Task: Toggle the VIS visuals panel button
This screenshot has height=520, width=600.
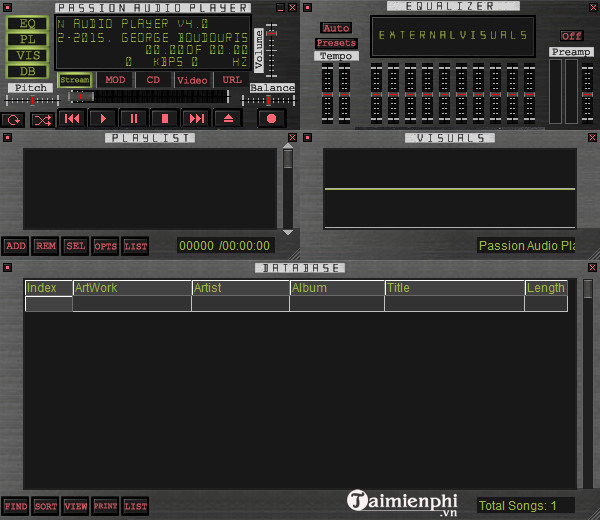Action: coord(28,55)
